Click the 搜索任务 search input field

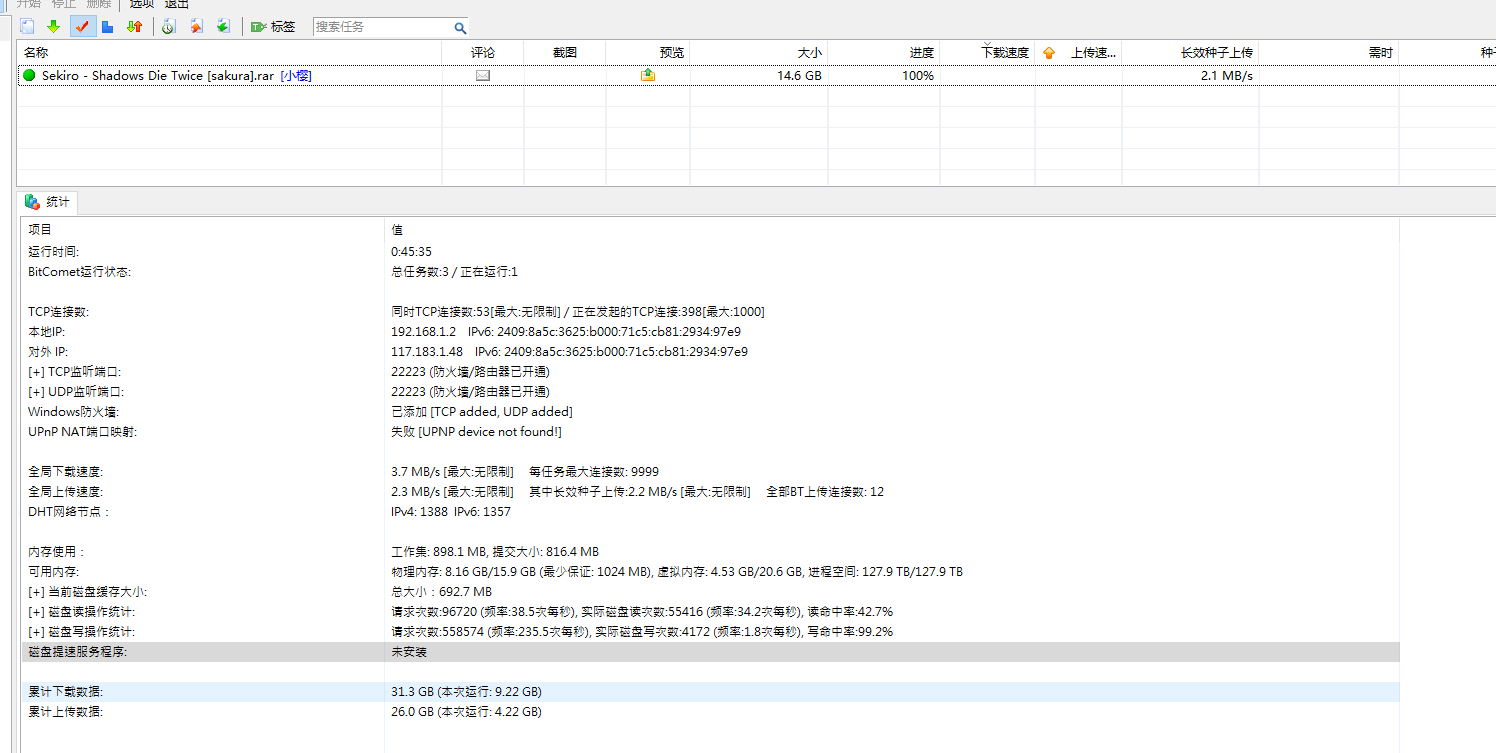(381, 27)
